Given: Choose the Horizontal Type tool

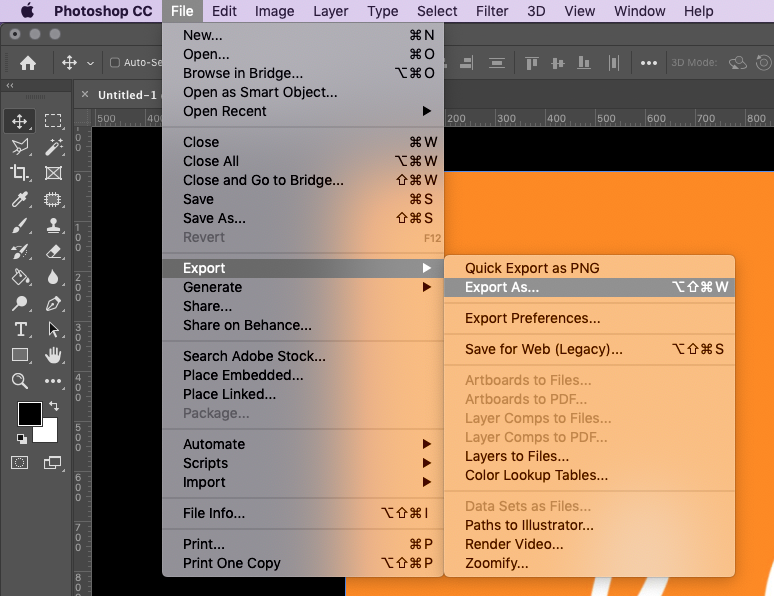Looking at the screenshot, I should pyautogui.click(x=20, y=329).
